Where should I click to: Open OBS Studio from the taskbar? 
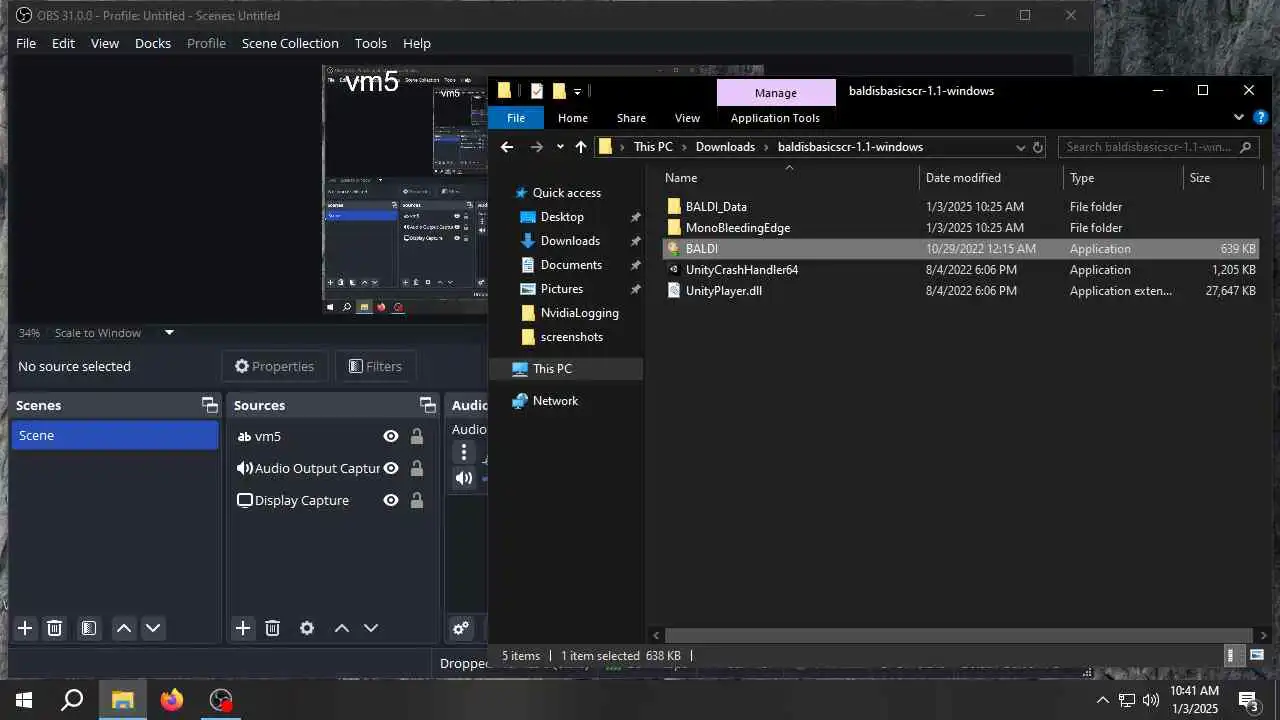[221, 700]
